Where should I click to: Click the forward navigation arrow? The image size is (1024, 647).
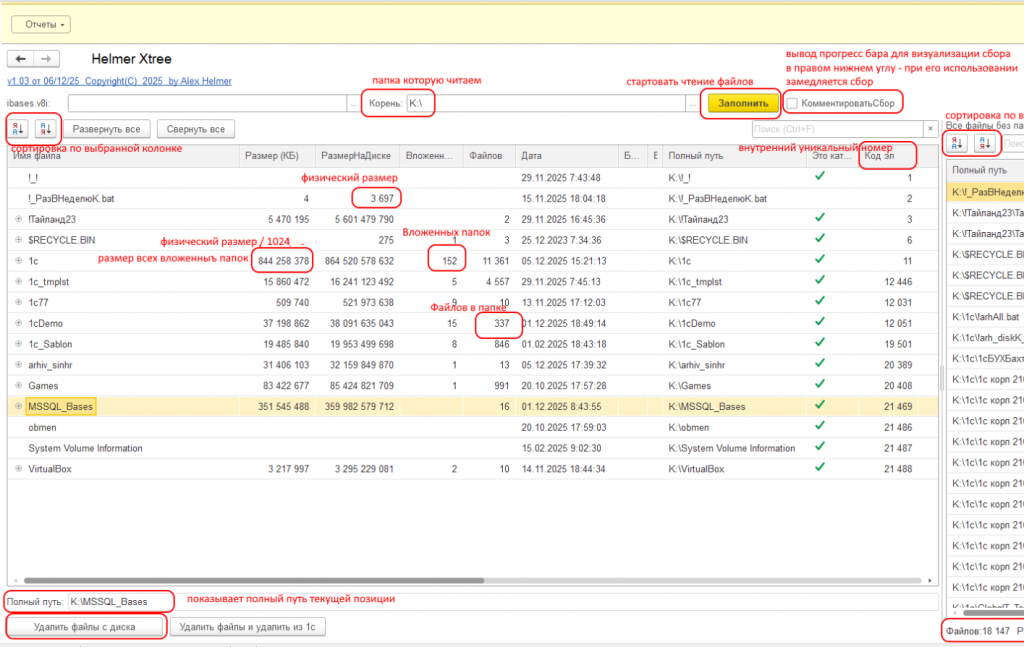pos(46,59)
